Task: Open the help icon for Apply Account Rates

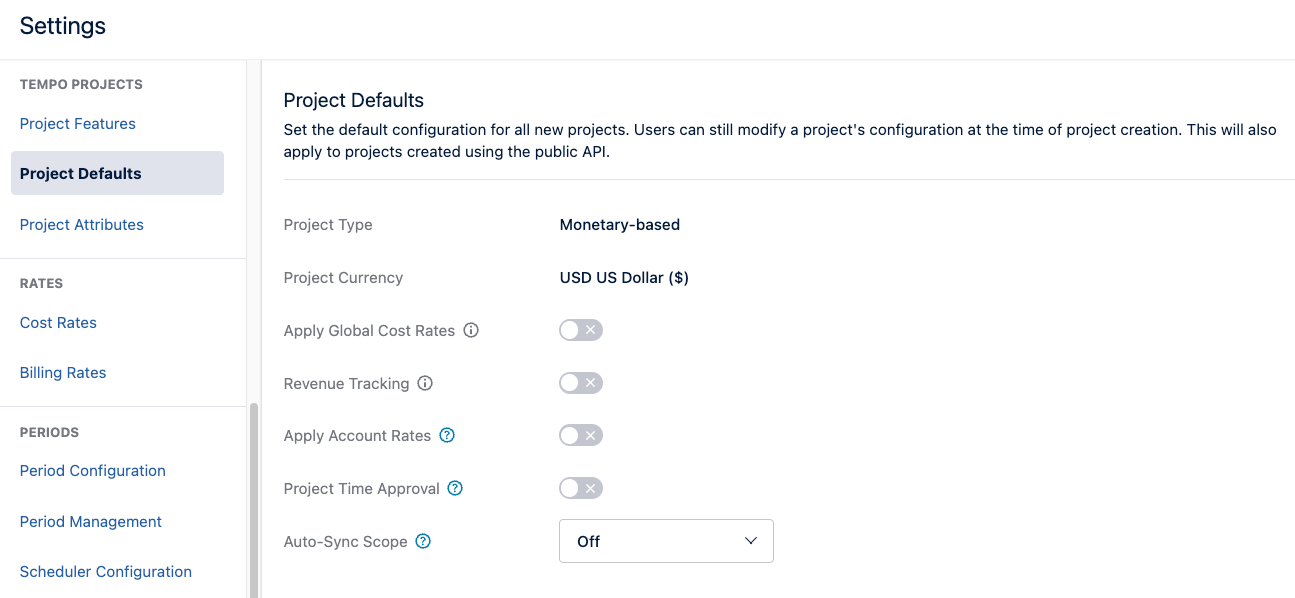Action: 447,435
